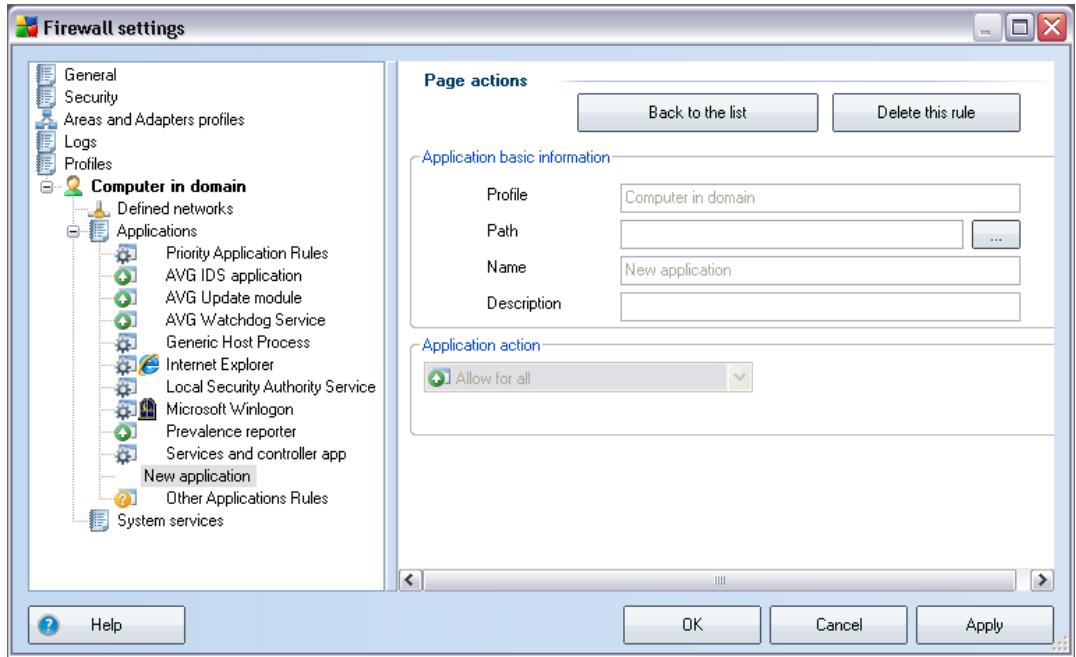Image resolution: width=1076 pixels, height=657 pixels.
Task: Select Generic Host Process entry
Action: [237, 342]
